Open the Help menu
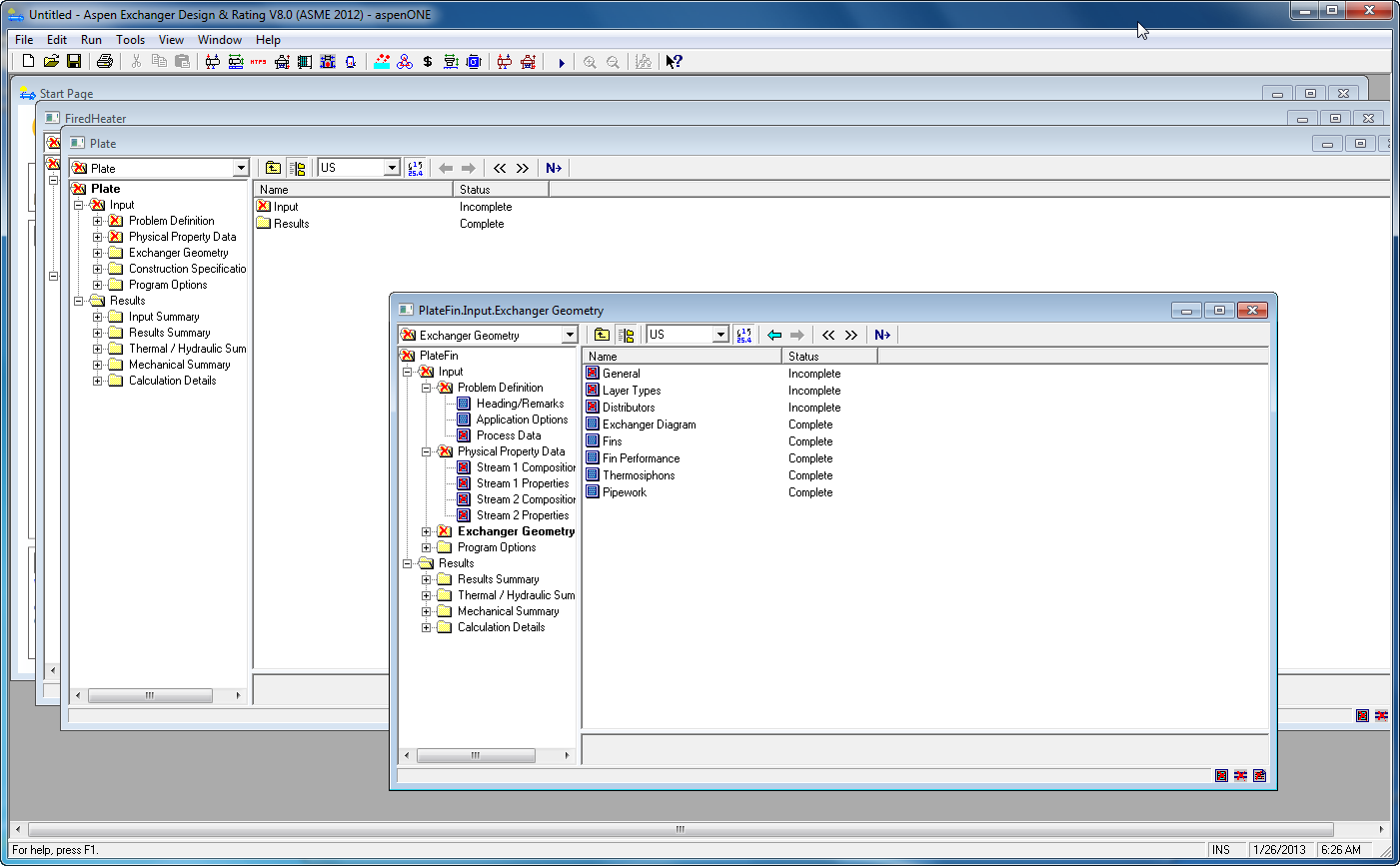 click(x=268, y=40)
